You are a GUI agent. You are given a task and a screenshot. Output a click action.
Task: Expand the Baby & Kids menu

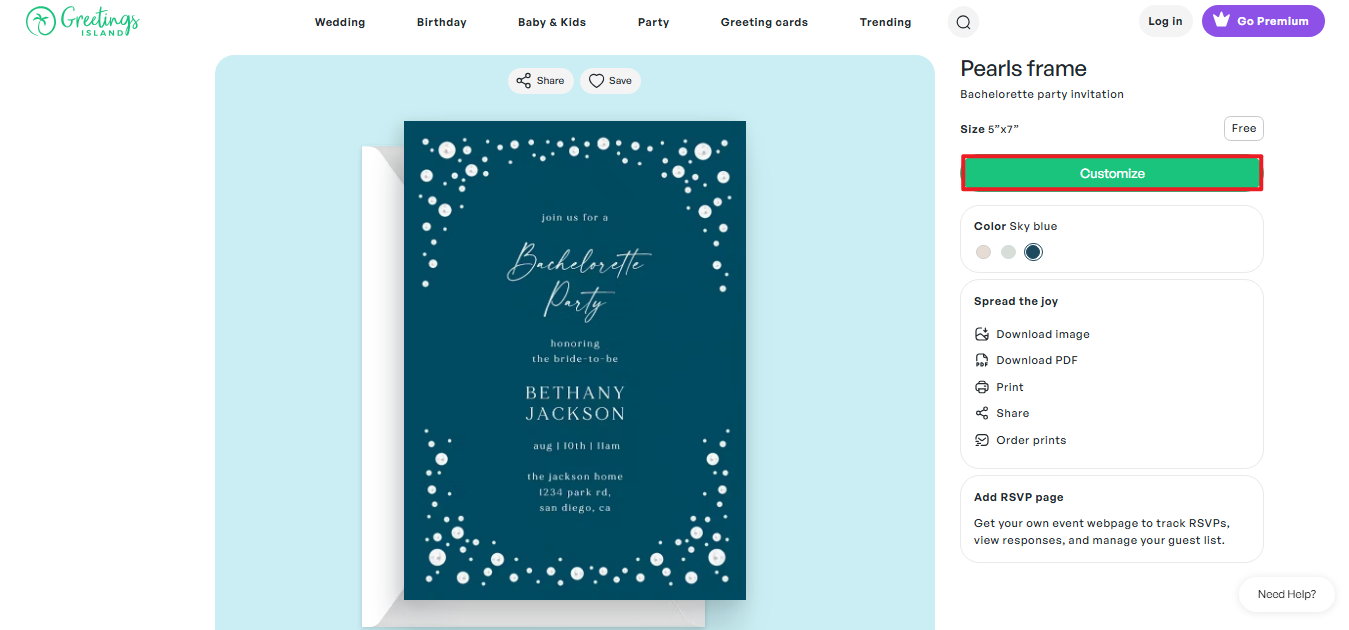552,22
